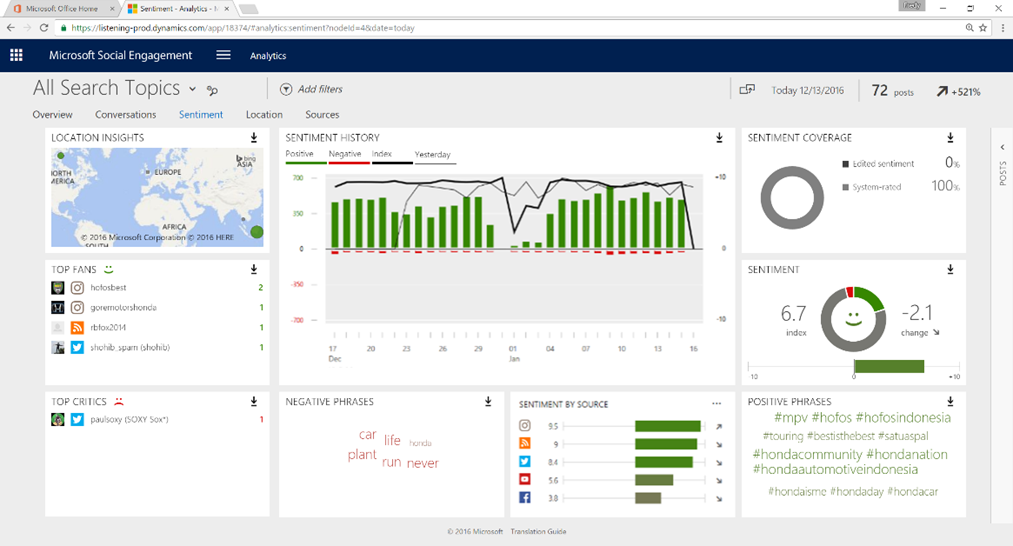Expand the All Search Topics dropdown
Screen dimensions: 1013x546
point(192,90)
